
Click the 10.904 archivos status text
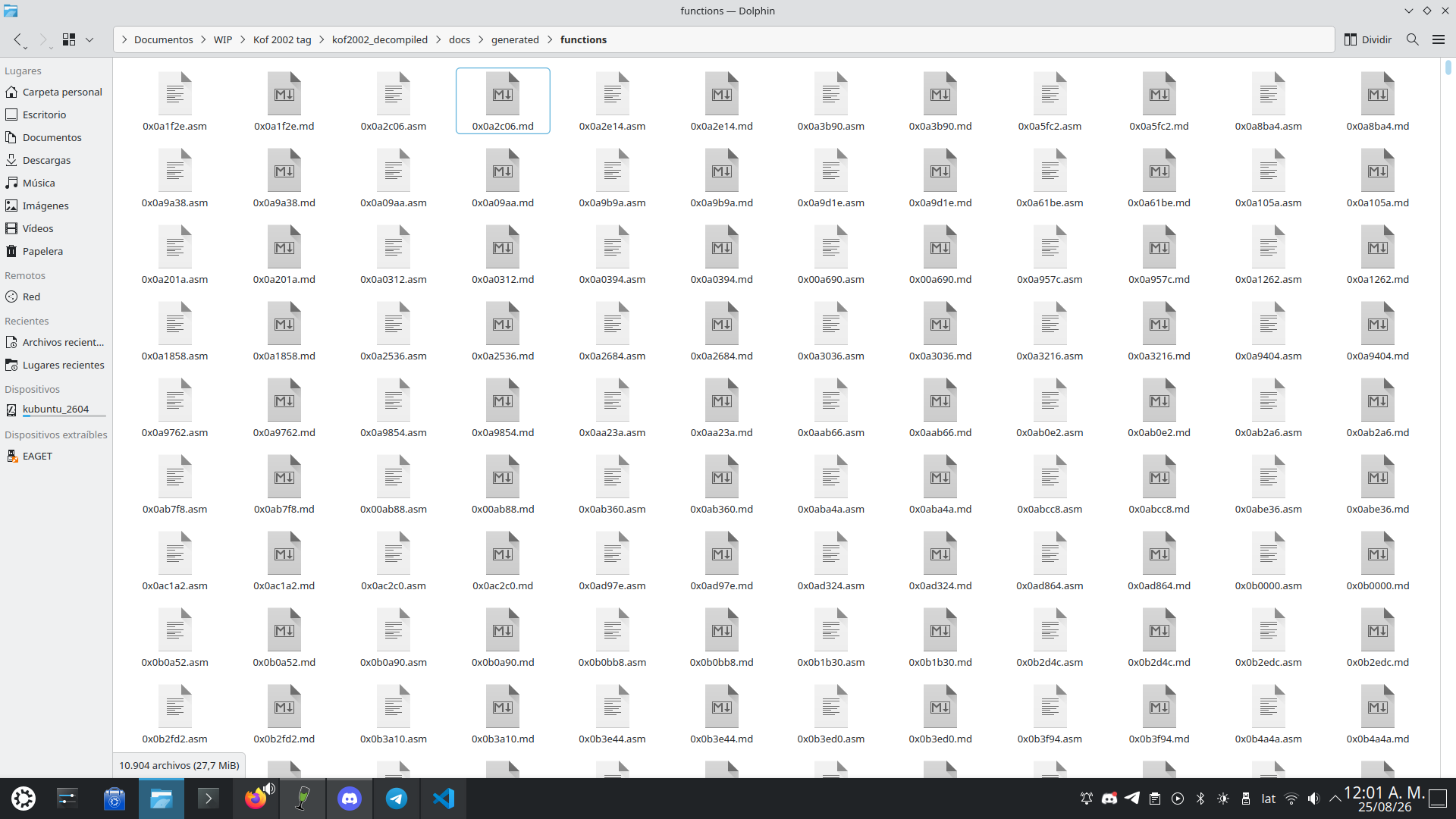[179, 765]
